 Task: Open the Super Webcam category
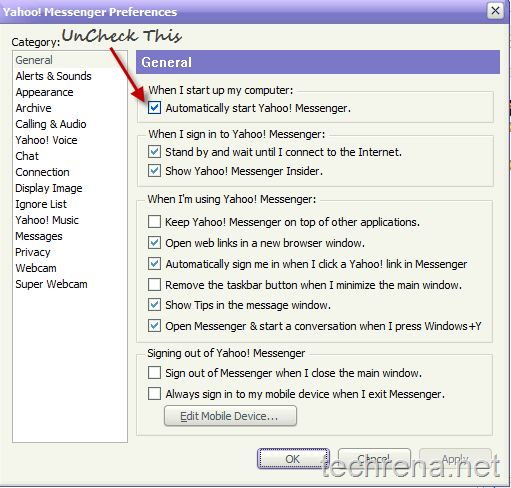(x=51, y=284)
